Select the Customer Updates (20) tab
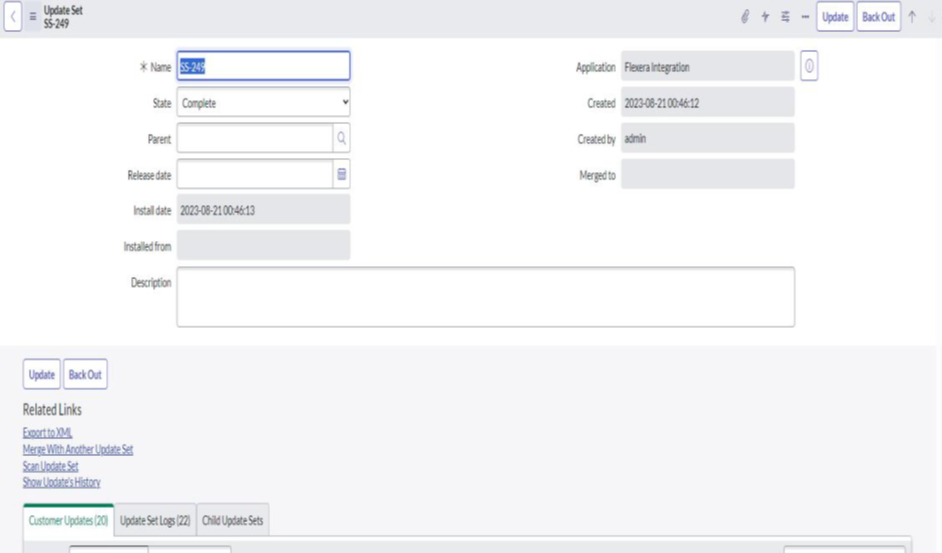The image size is (942, 553). pyautogui.click(x=68, y=521)
